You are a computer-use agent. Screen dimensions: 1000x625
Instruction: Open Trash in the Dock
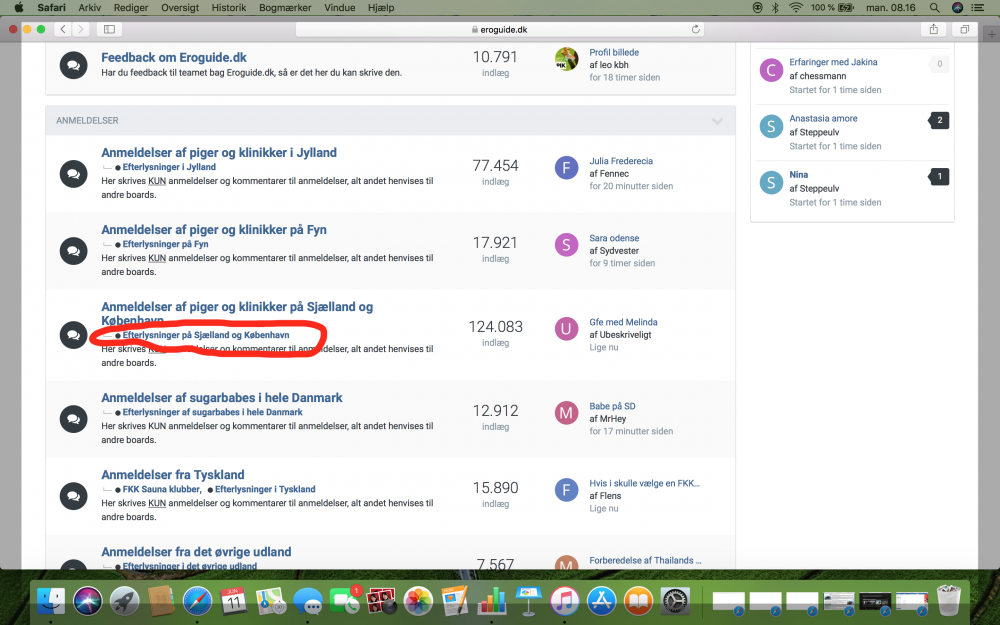[949, 601]
